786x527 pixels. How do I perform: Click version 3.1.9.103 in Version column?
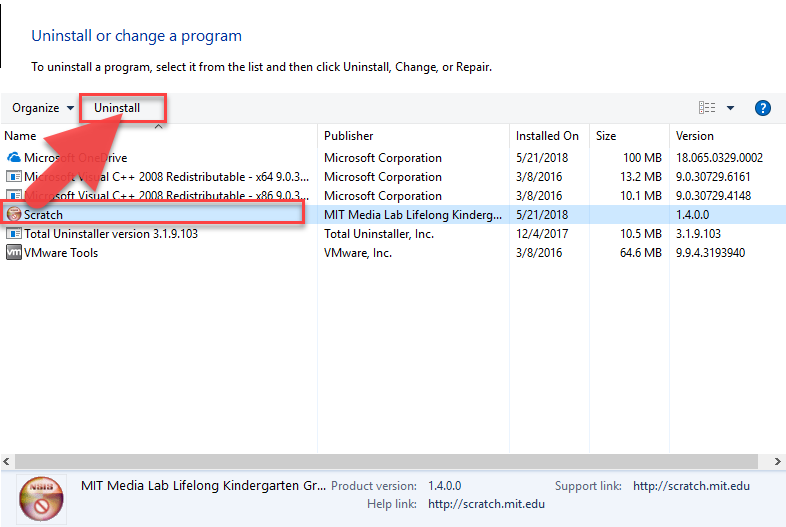(x=698, y=234)
